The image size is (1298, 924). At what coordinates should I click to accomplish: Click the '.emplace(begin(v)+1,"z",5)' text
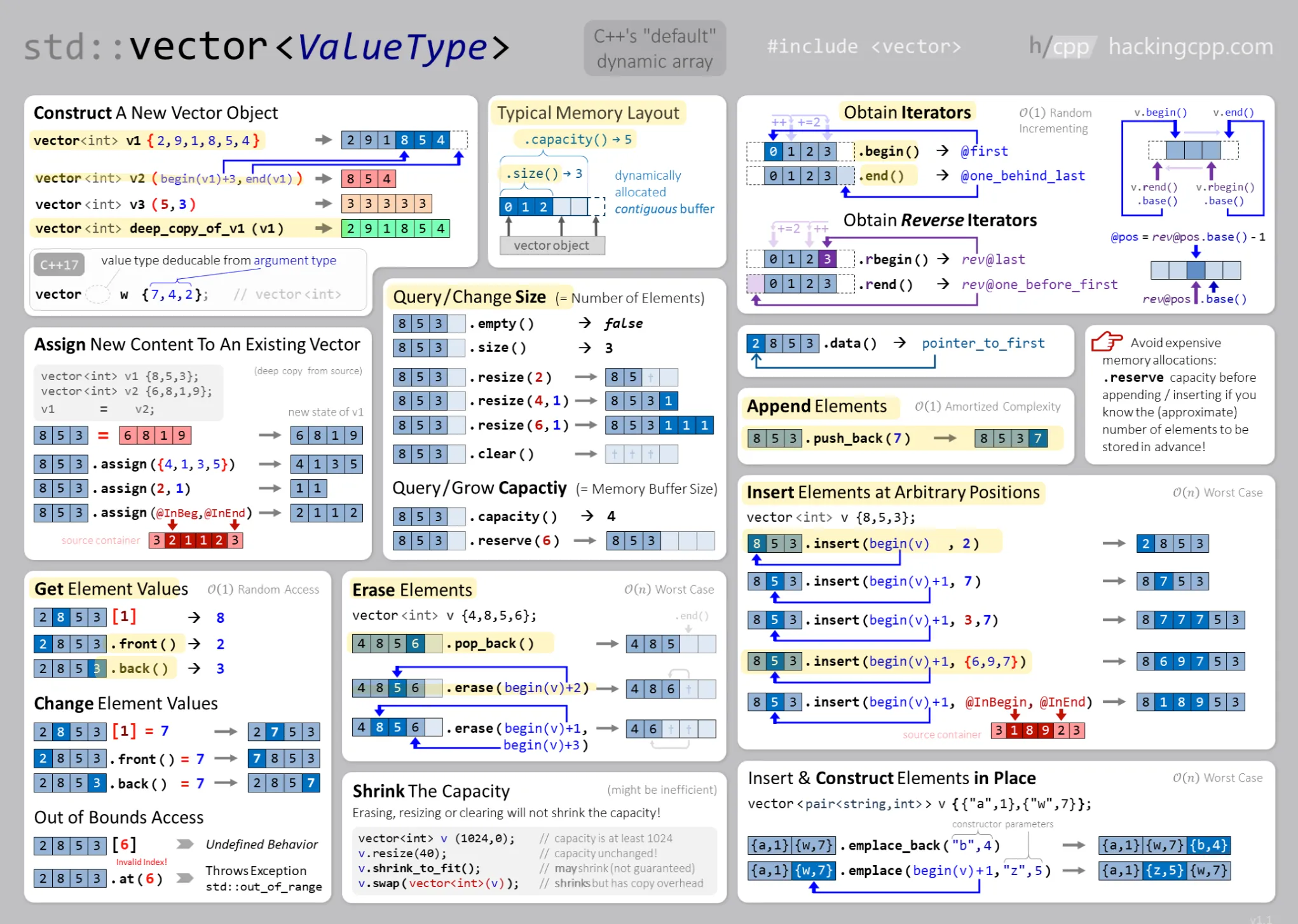click(x=945, y=871)
